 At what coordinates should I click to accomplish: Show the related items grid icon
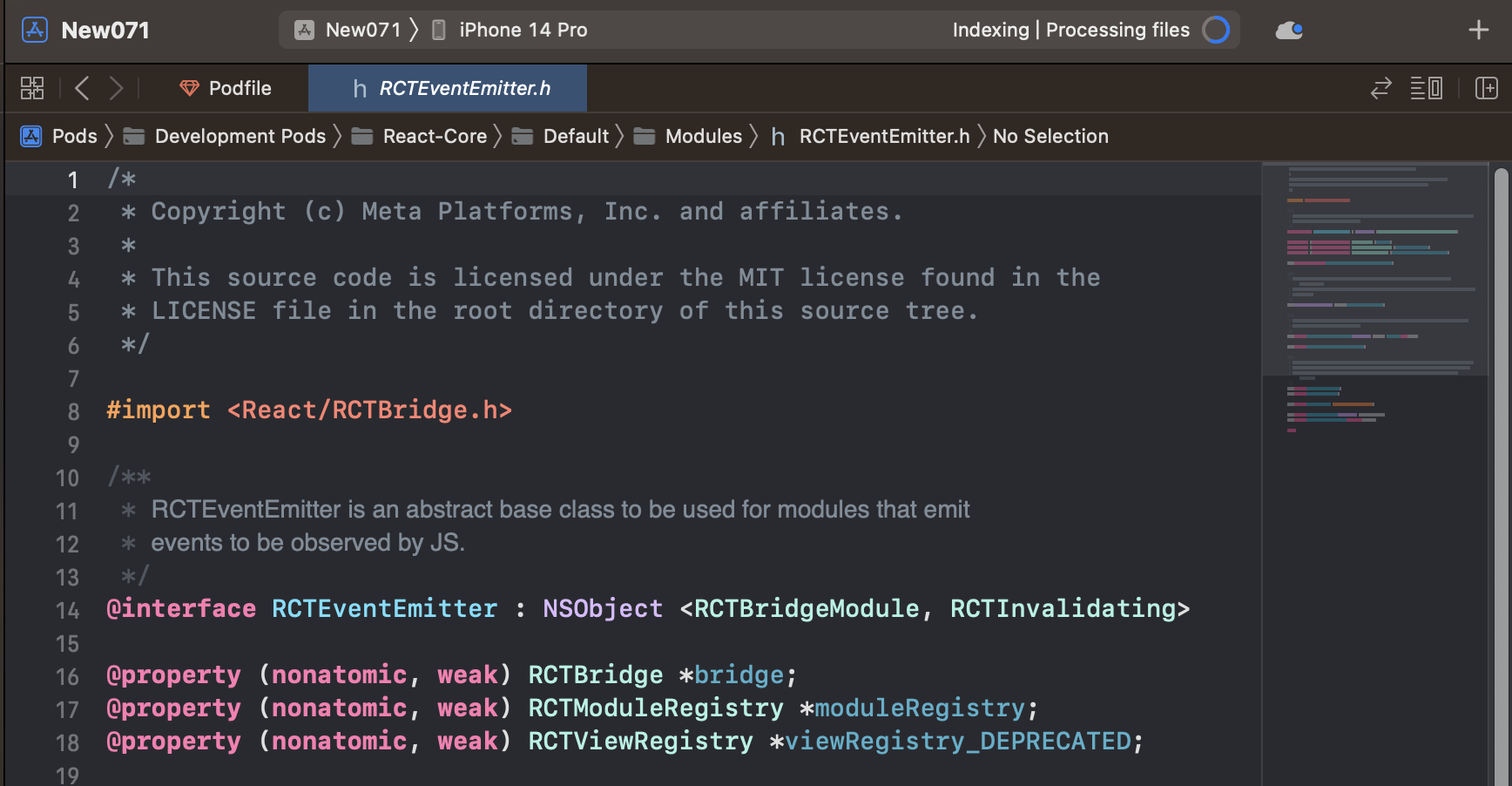[32, 87]
